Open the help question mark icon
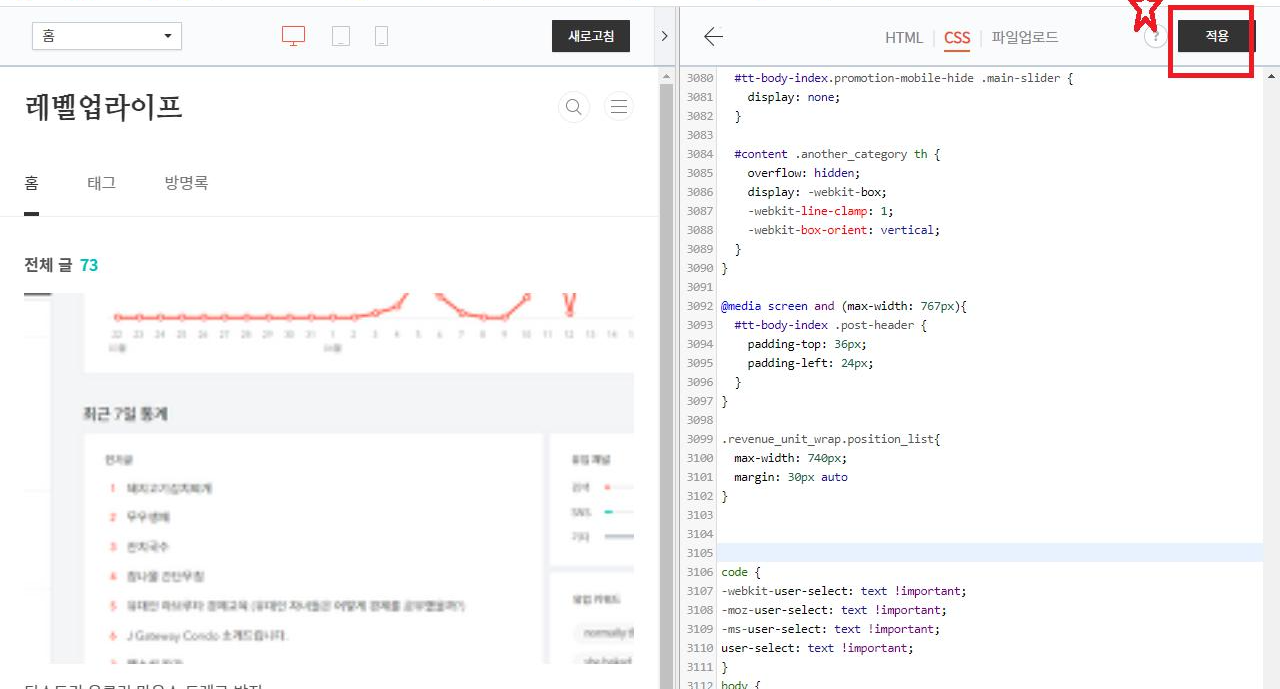Image resolution: width=1280 pixels, height=689 pixels. (1155, 37)
